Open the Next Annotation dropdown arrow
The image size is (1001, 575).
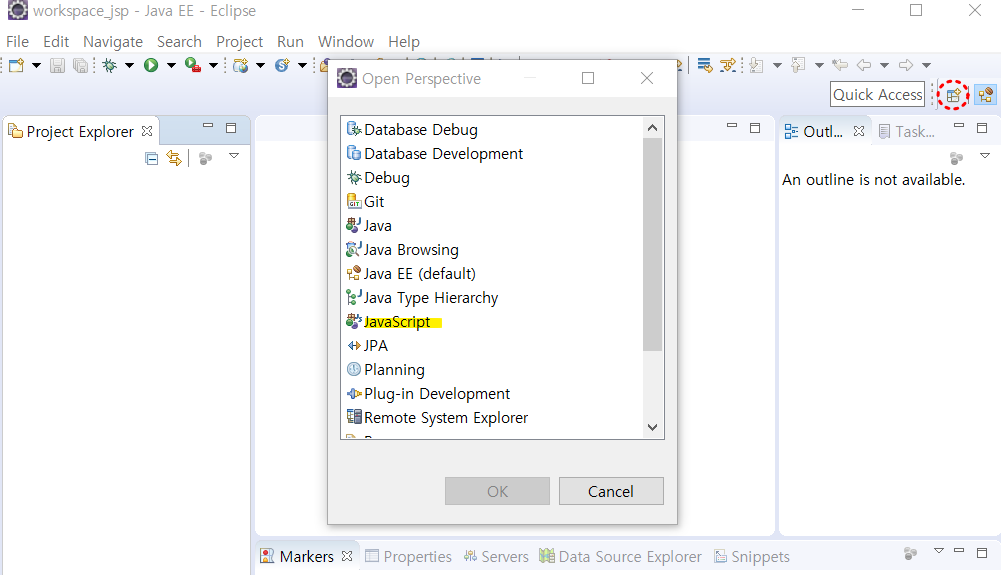click(x=777, y=65)
